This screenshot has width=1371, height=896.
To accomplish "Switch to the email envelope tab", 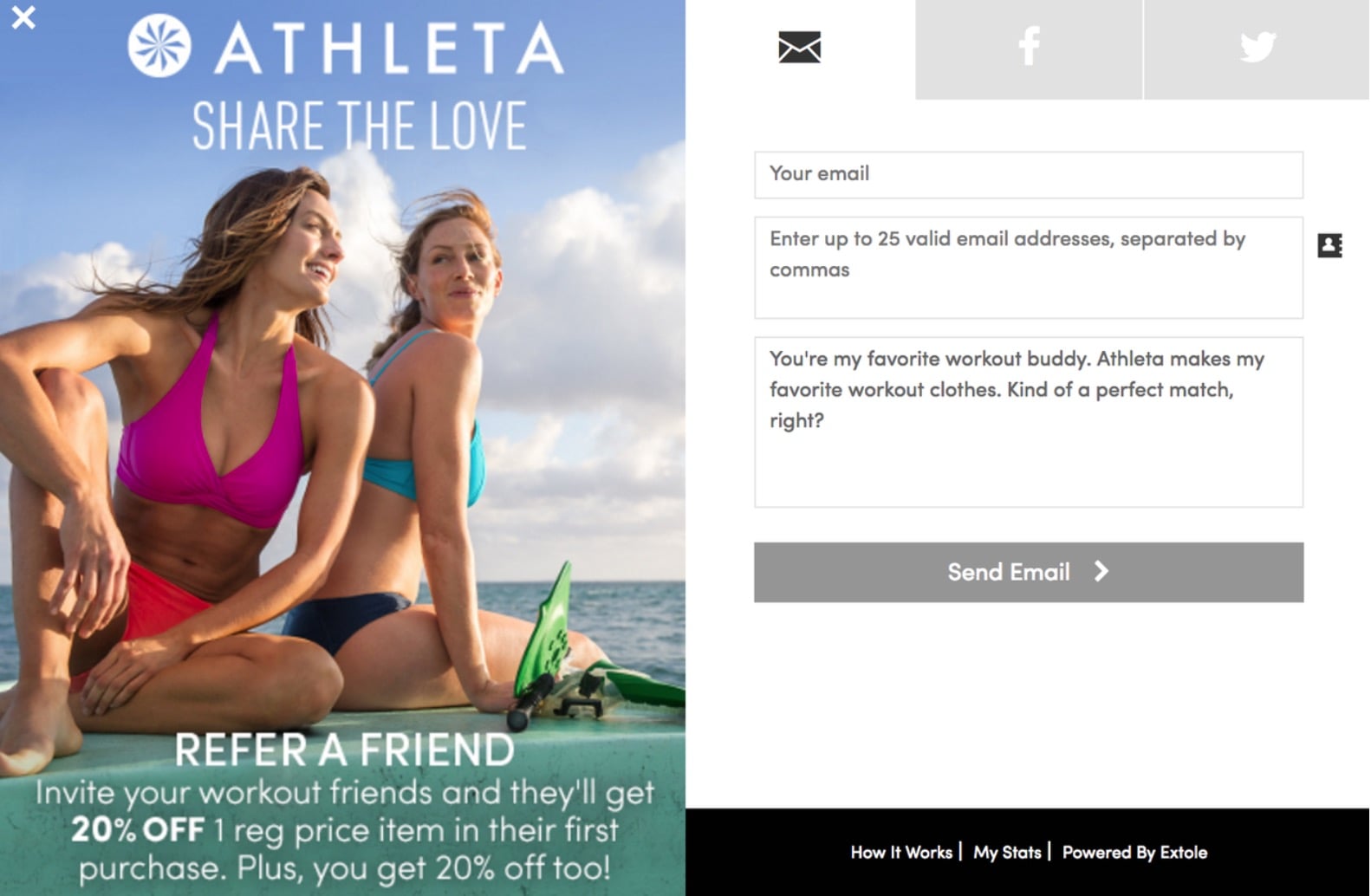I will pyautogui.click(x=799, y=48).
